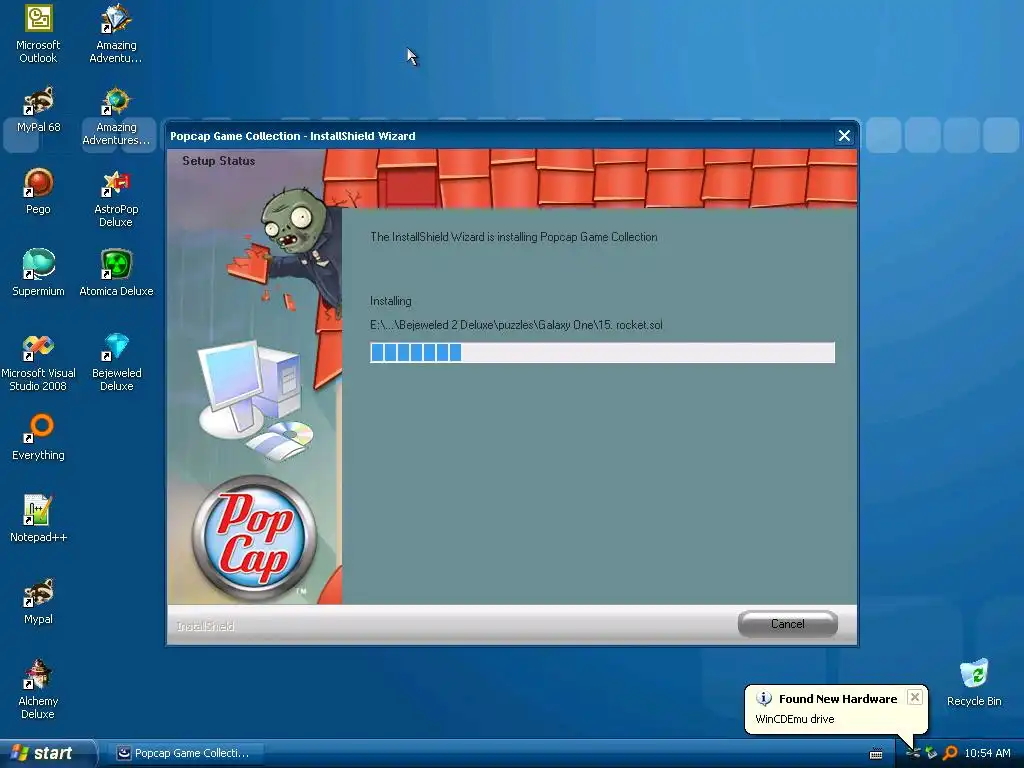Open the Supermium browser icon

[x=38, y=273]
